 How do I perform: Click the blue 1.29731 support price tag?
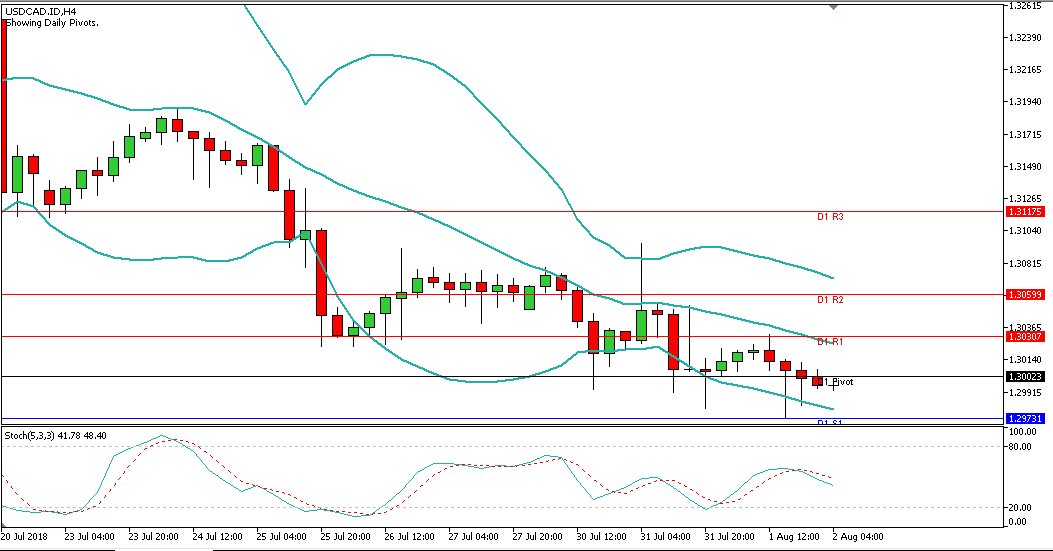tap(1027, 419)
